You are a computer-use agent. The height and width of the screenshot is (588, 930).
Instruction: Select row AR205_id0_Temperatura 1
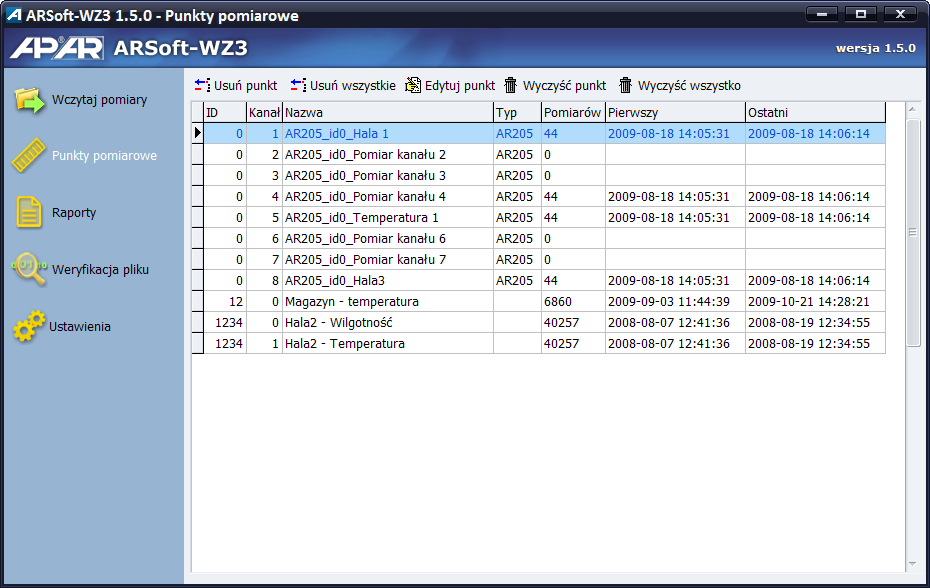coord(539,217)
